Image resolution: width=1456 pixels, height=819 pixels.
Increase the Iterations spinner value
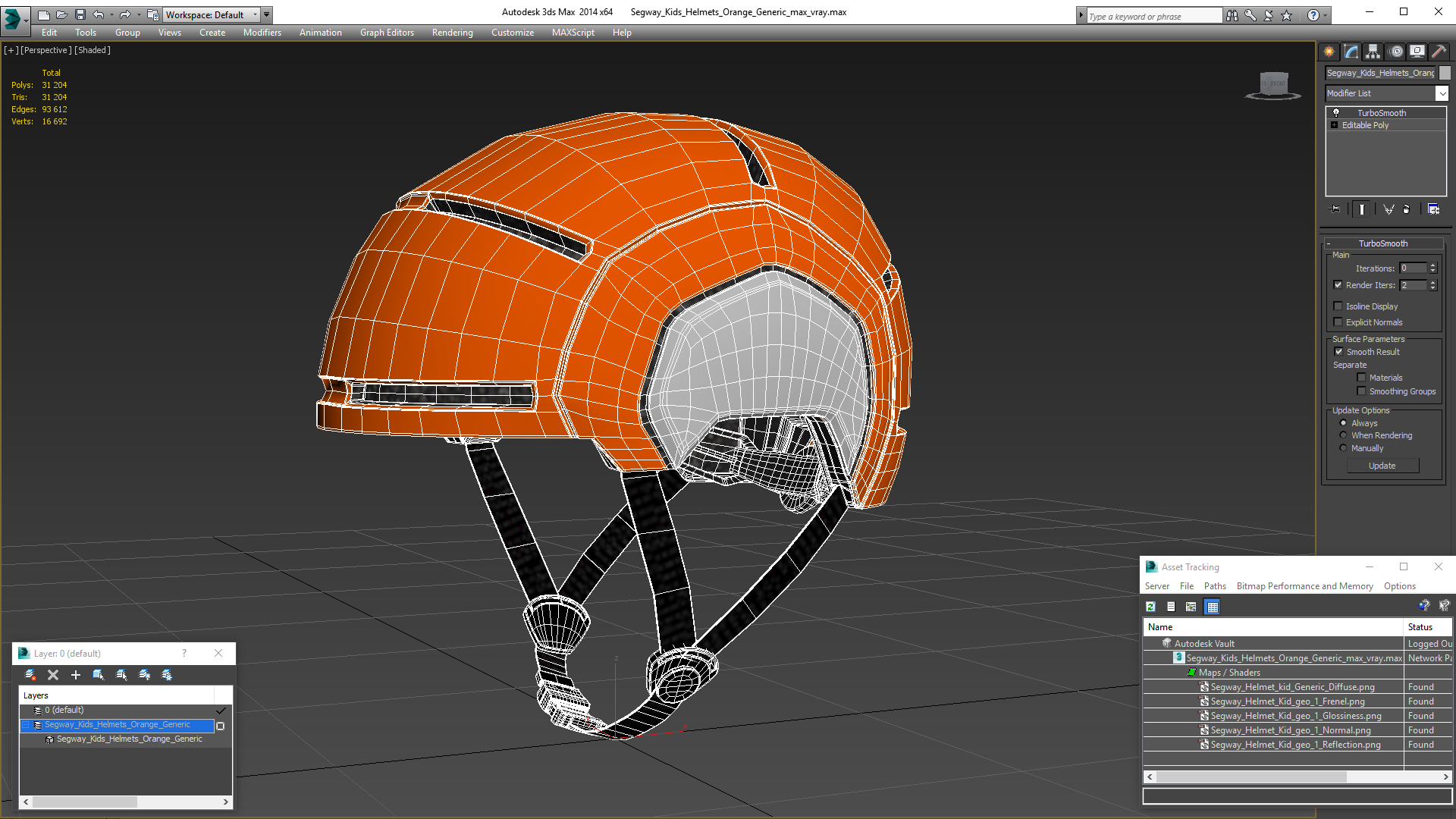[x=1432, y=265]
